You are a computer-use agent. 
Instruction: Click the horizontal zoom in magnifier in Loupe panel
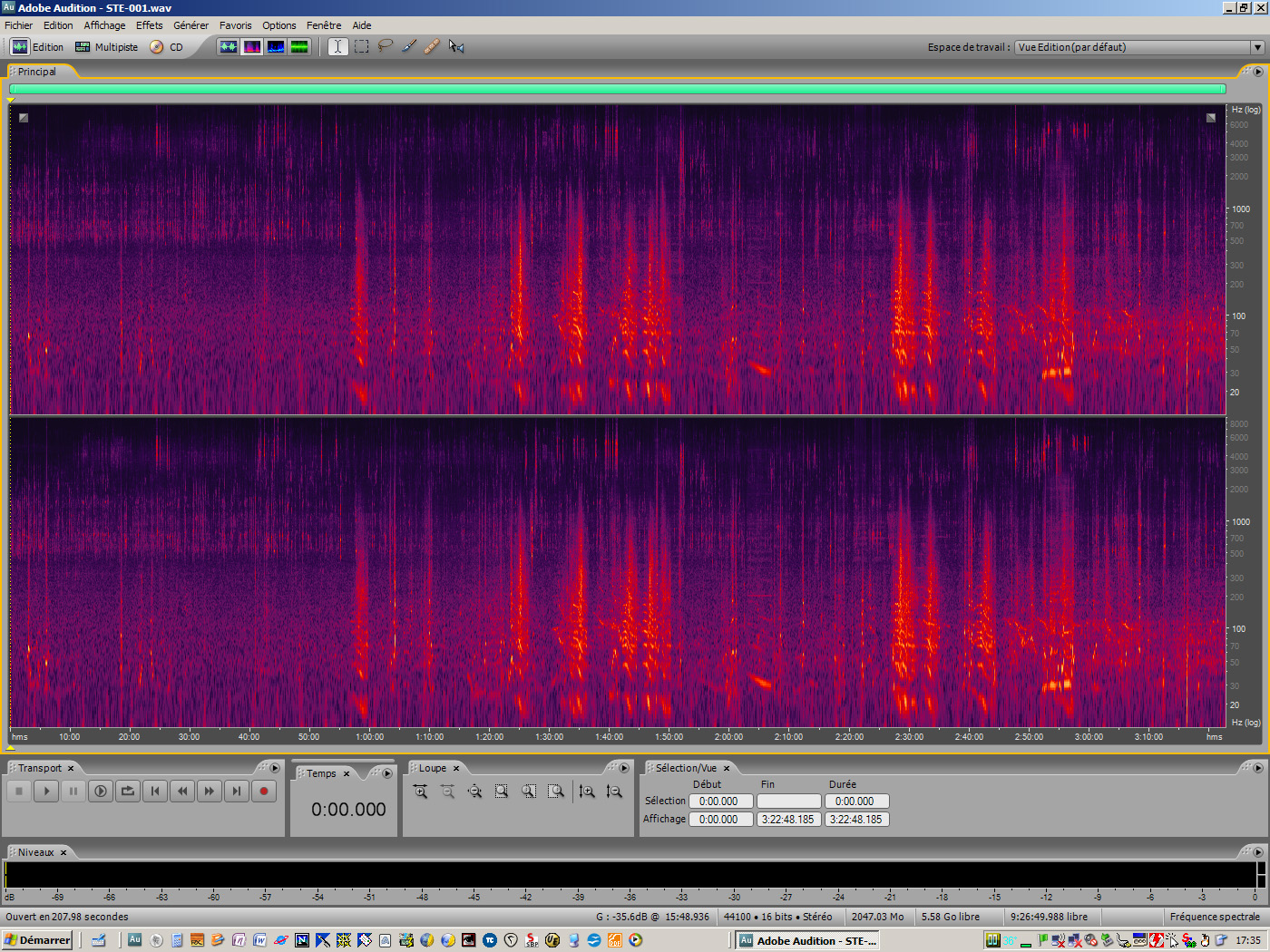click(420, 791)
